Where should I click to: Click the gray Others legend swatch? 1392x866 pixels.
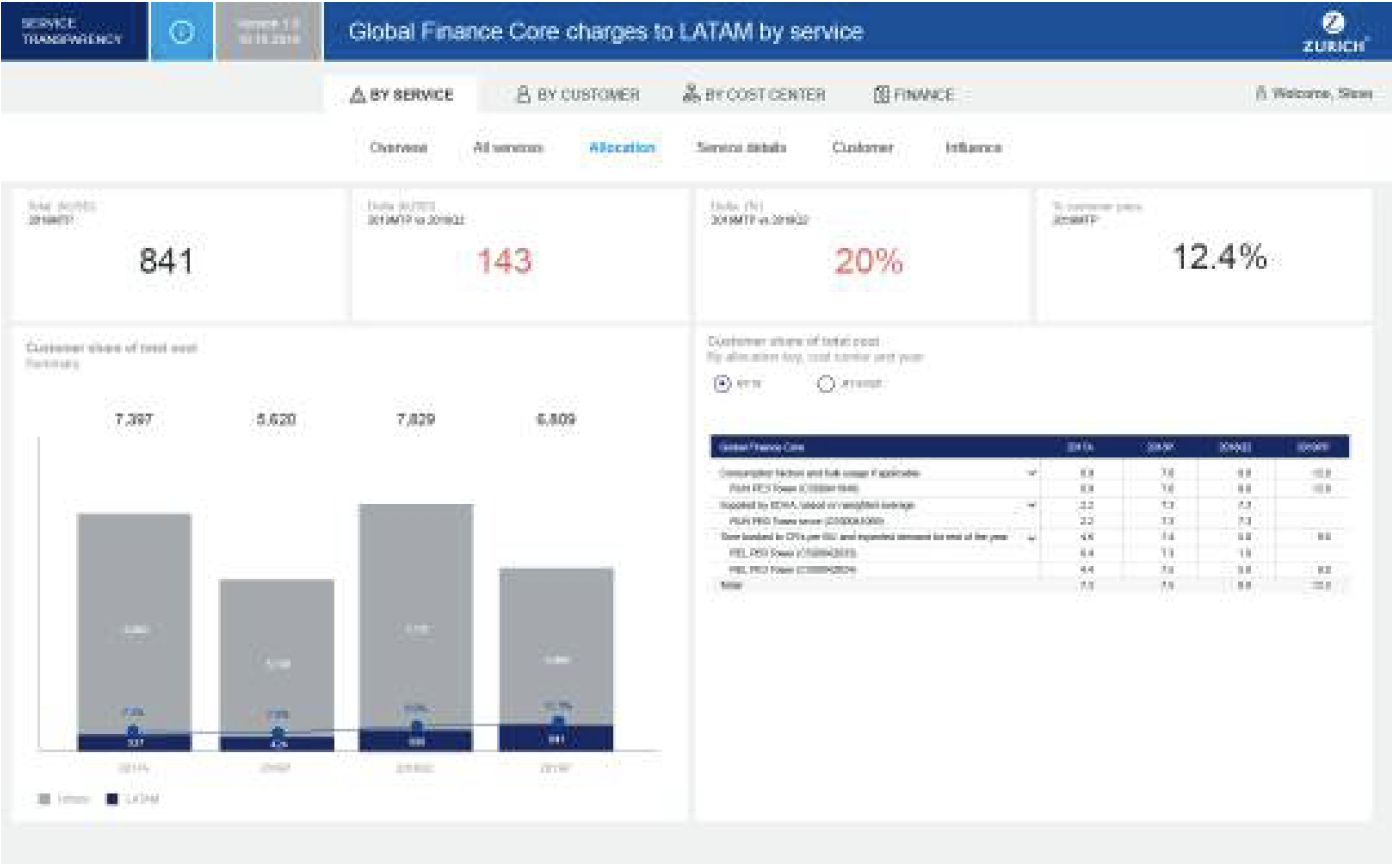pyautogui.click(x=44, y=800)
